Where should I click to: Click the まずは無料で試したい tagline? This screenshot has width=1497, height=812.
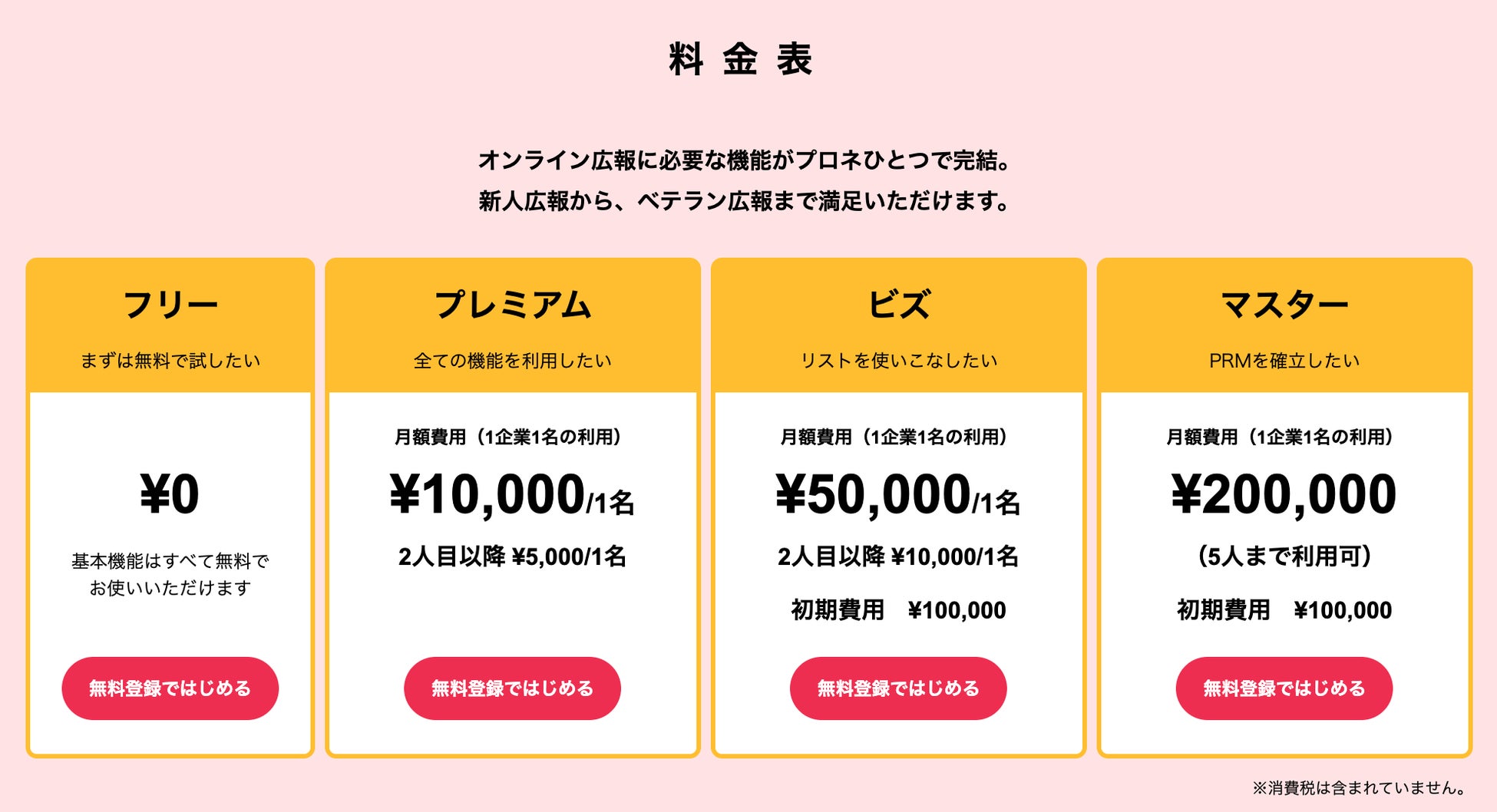click(170, 361)
